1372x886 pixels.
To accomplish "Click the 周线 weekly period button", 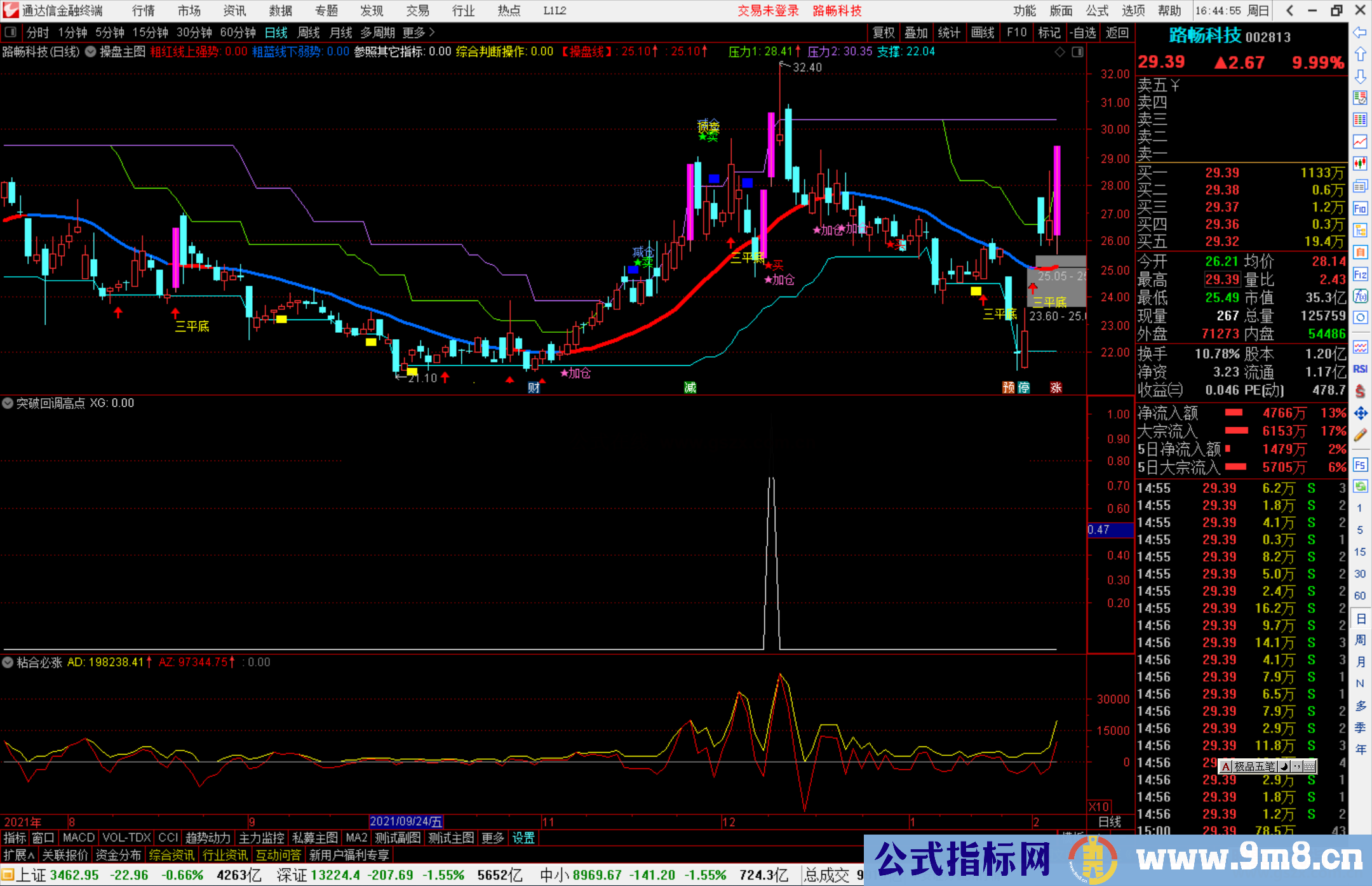I will tap(308, 32).
